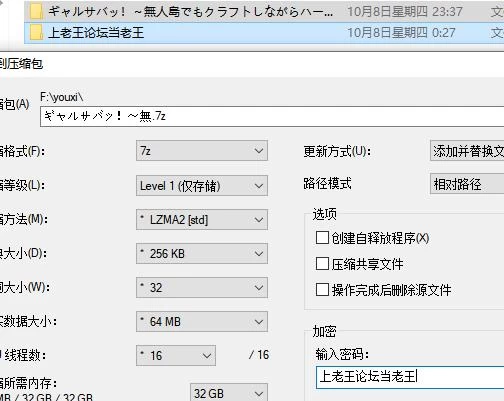
Task: Open CPU thread count 16 dropdown
Action: 176,355
